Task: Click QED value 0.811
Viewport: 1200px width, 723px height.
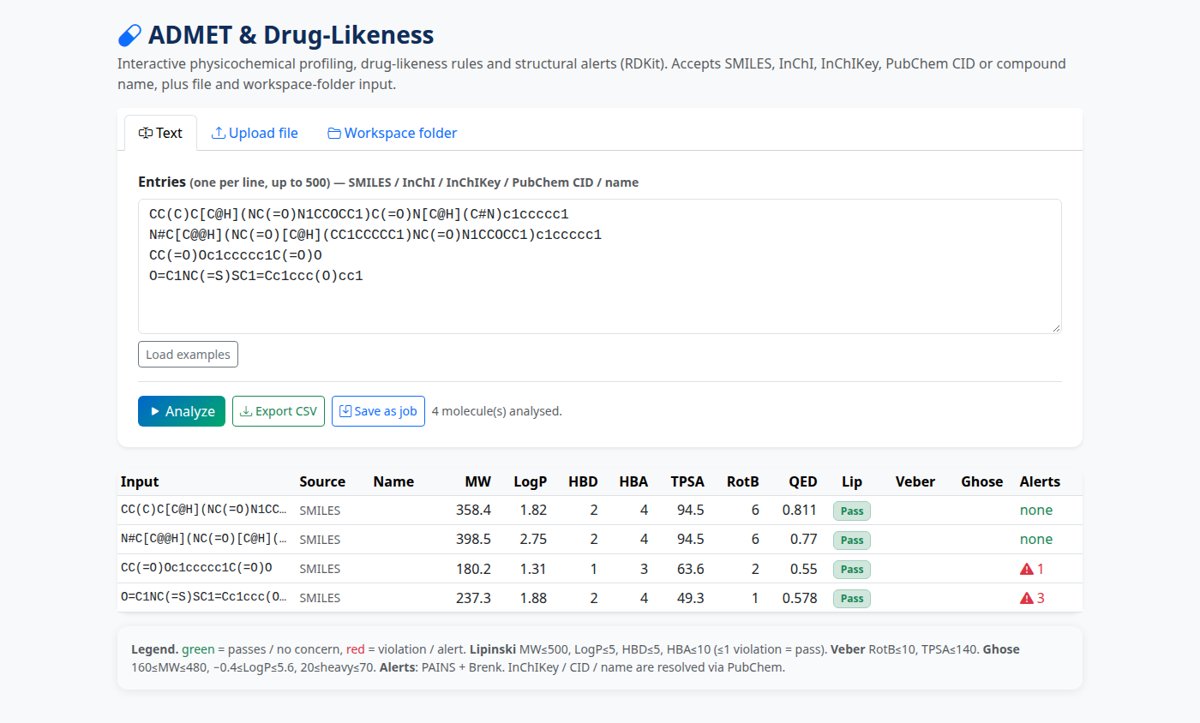Action: (x=800, y=510)
